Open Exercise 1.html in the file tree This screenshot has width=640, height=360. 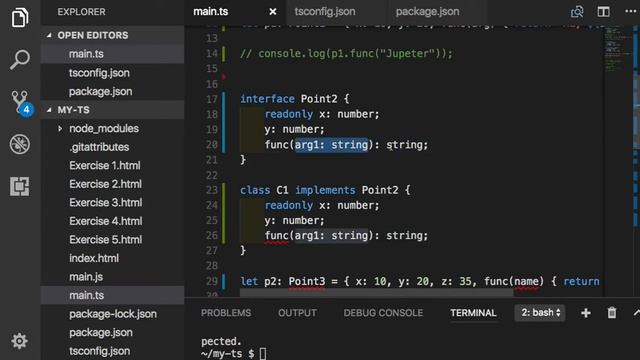[112, 165]
